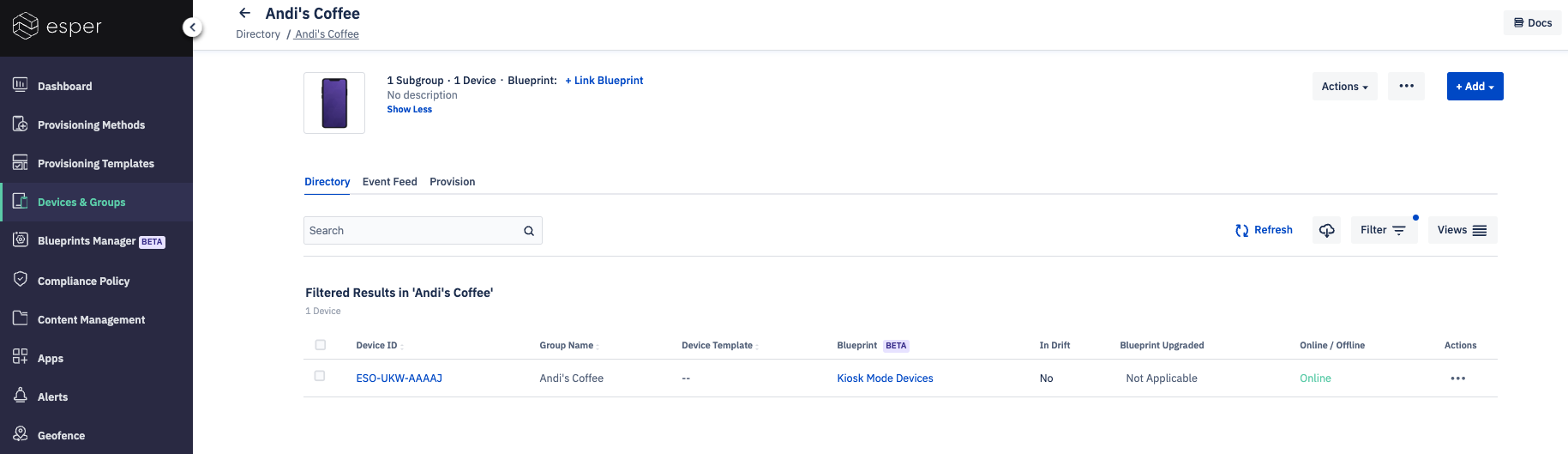Switch to the Event Feed tab

389,182
